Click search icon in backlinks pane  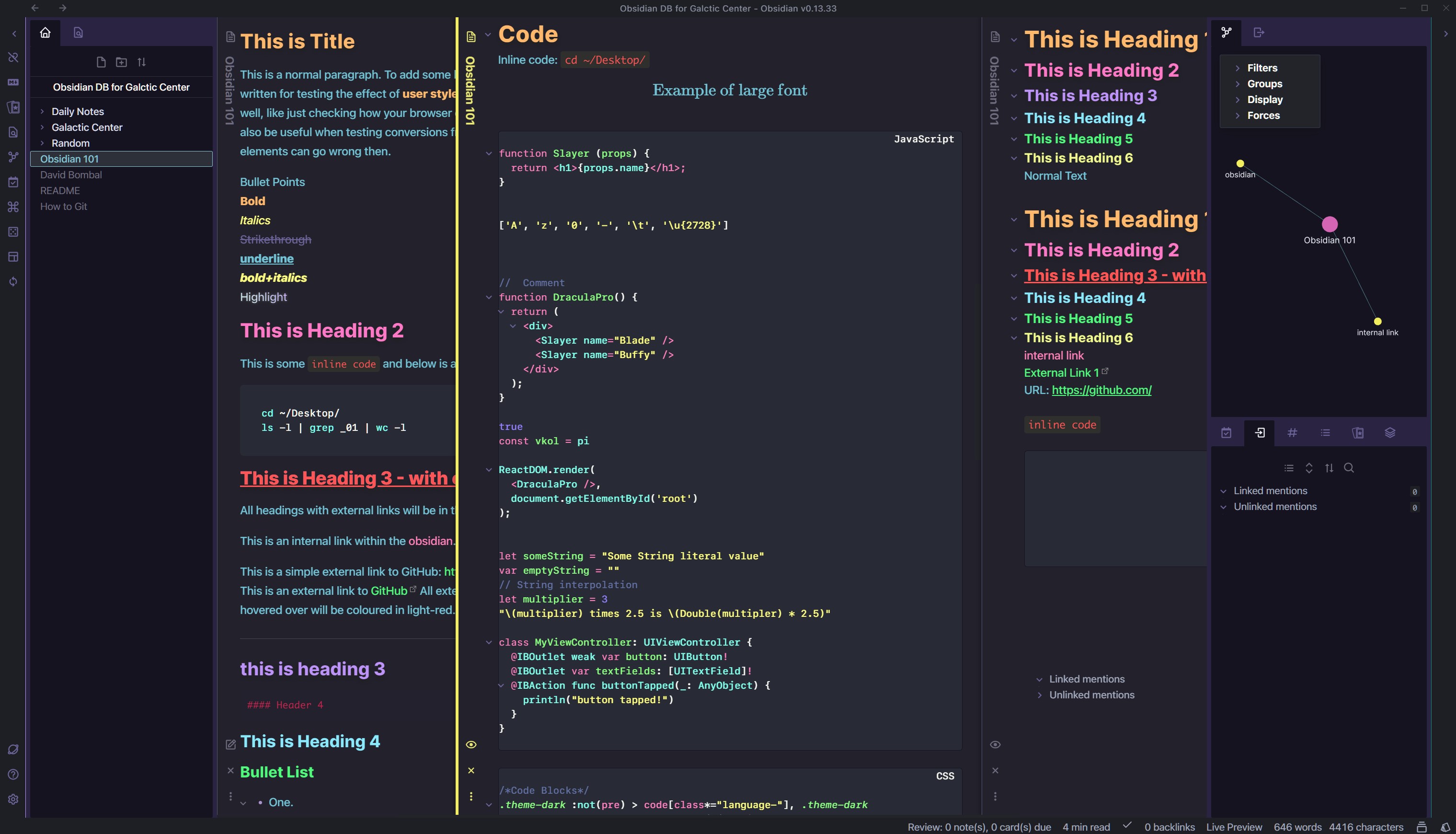tap(1349, 468)
